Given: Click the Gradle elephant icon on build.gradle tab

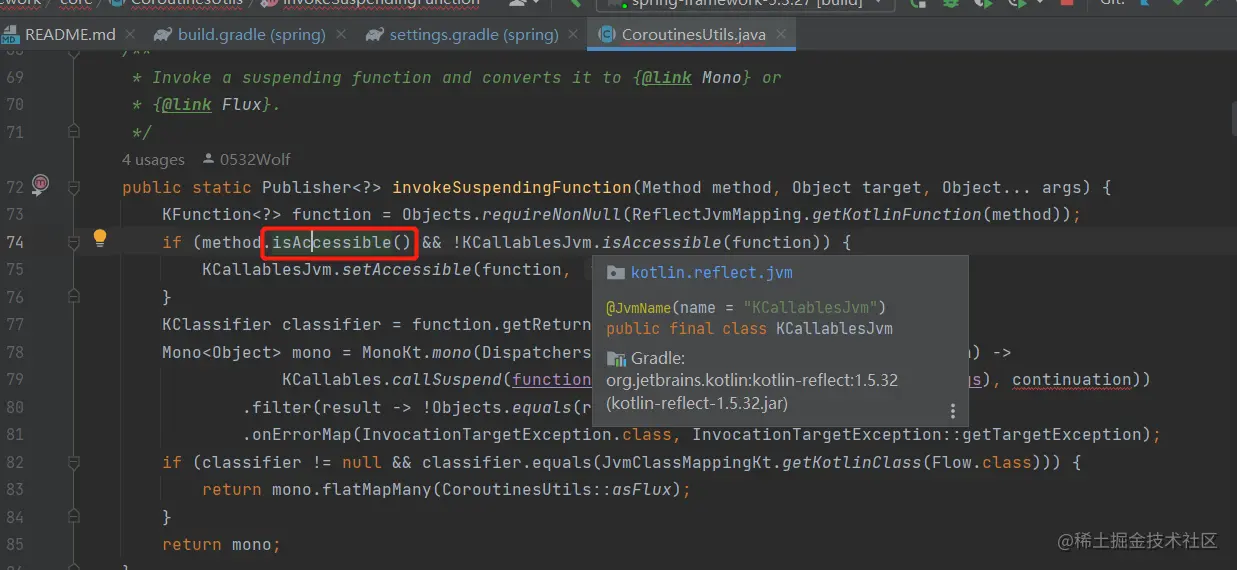Looking at the screenshot, I should tap(162, 34).
